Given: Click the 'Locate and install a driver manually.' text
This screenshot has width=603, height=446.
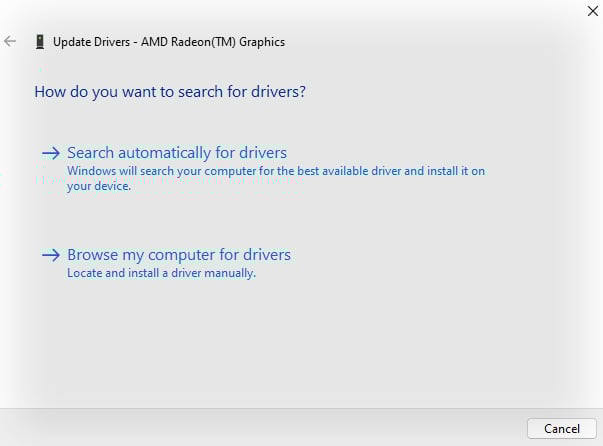Looking at the screenshot, I should pos(162,273).
